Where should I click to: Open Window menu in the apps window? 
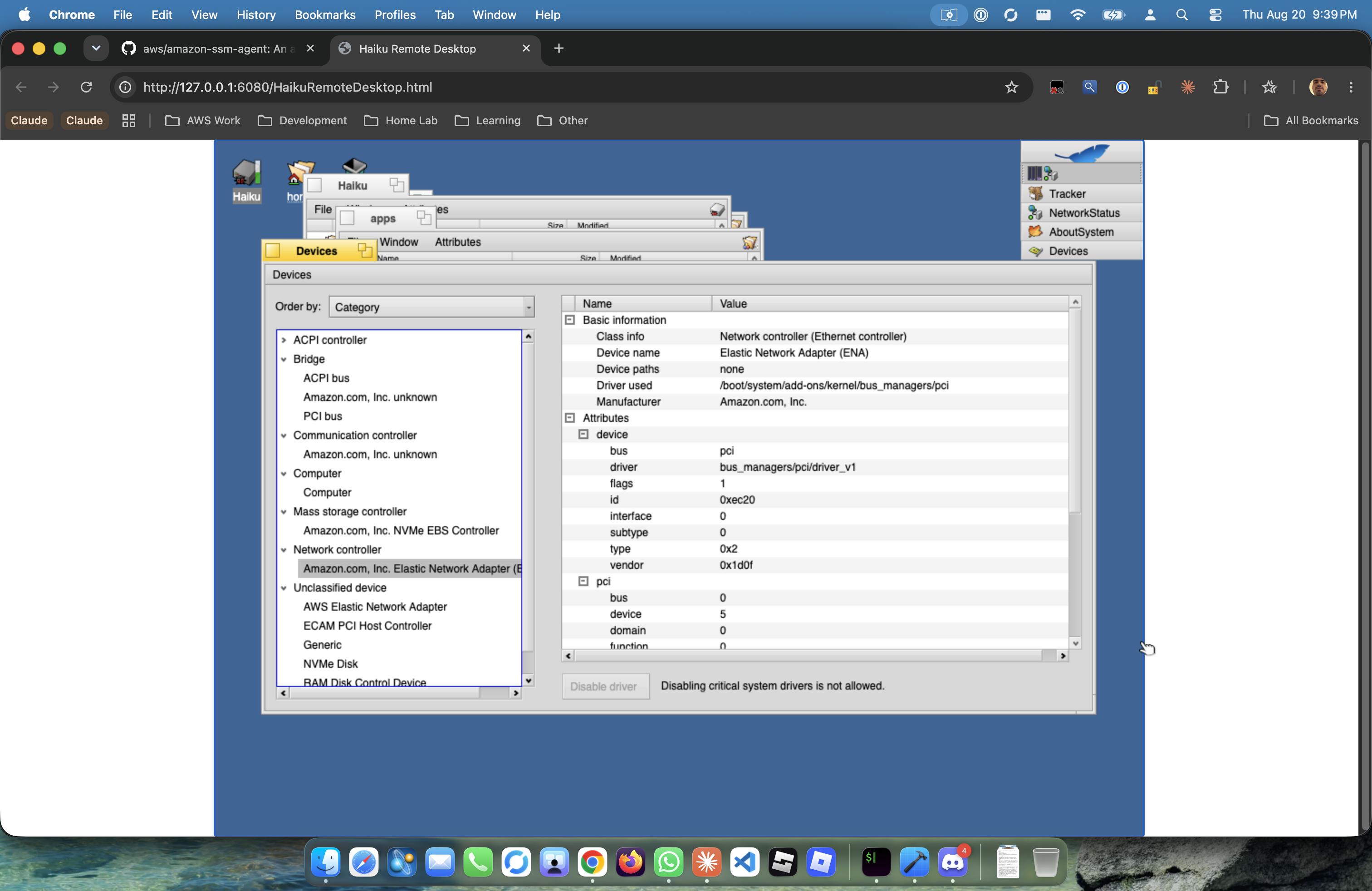tap(399, 242)
